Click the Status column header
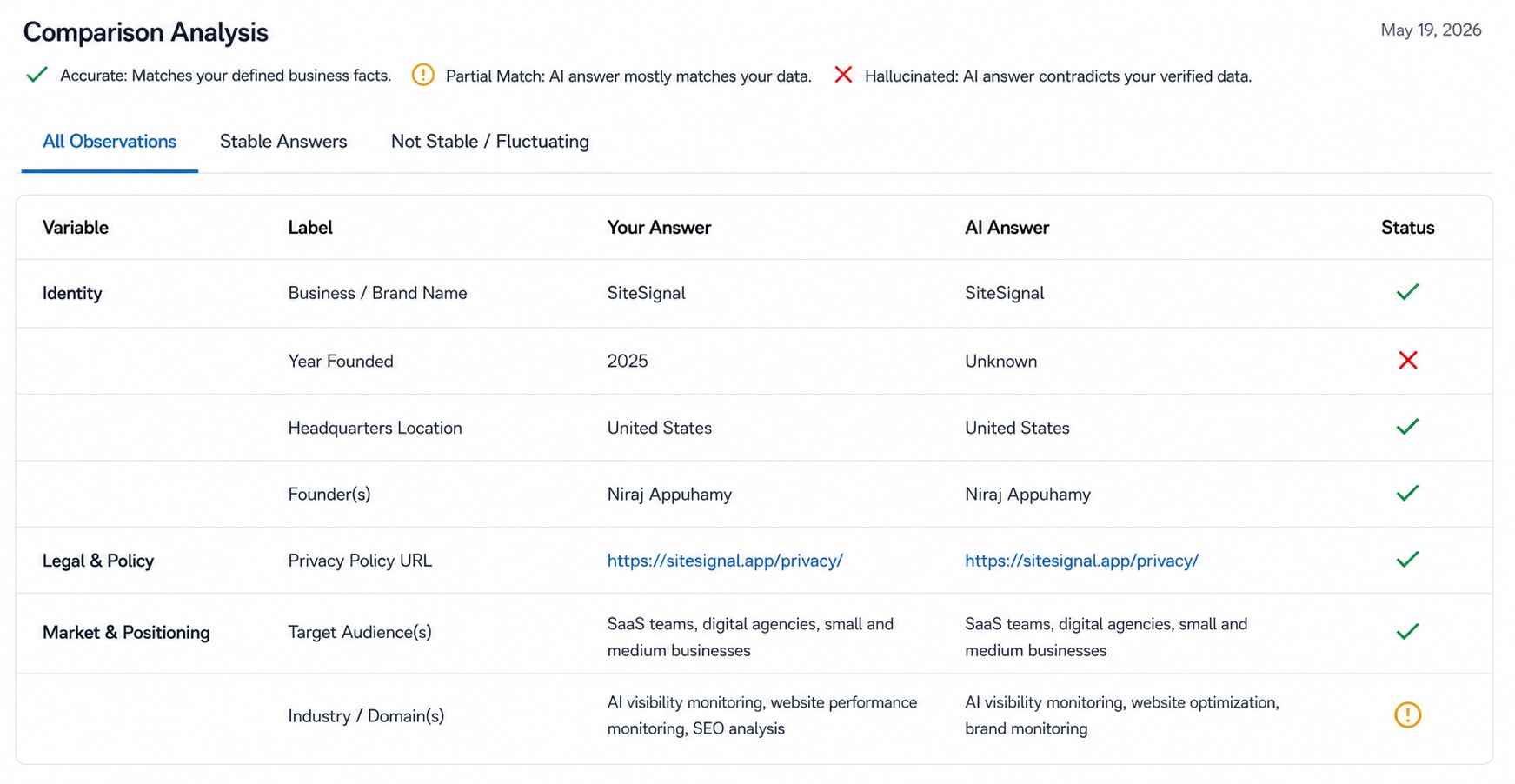Viewport: 1515px width, 784px height. coord(1407,228)
